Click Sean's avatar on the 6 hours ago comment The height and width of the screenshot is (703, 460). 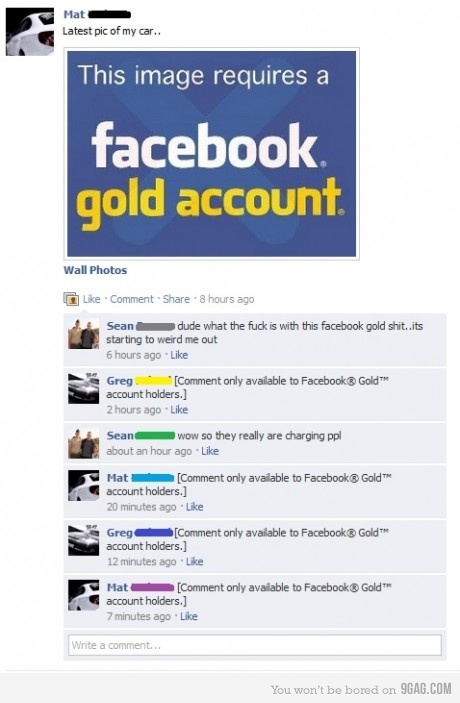(83, 334)
